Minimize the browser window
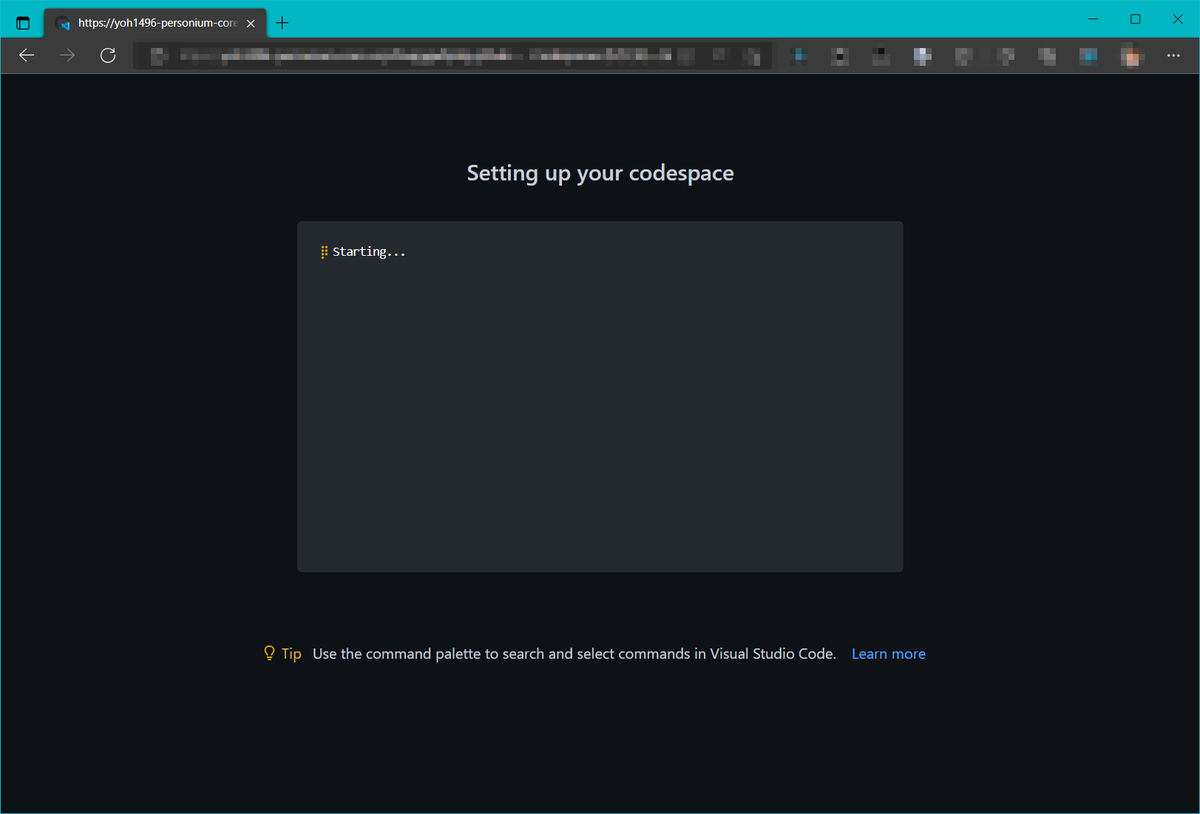This screenshot has width=1200, height=814. (1093, 19)
